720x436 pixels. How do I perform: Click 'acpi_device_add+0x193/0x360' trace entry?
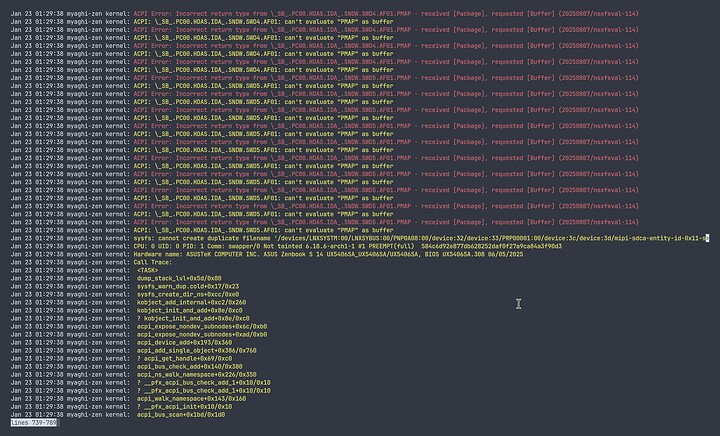click(185, 342)
